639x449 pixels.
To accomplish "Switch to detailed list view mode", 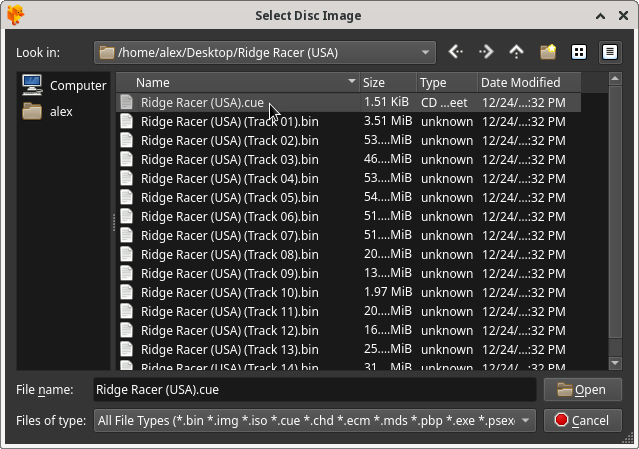I will point(610,52).
